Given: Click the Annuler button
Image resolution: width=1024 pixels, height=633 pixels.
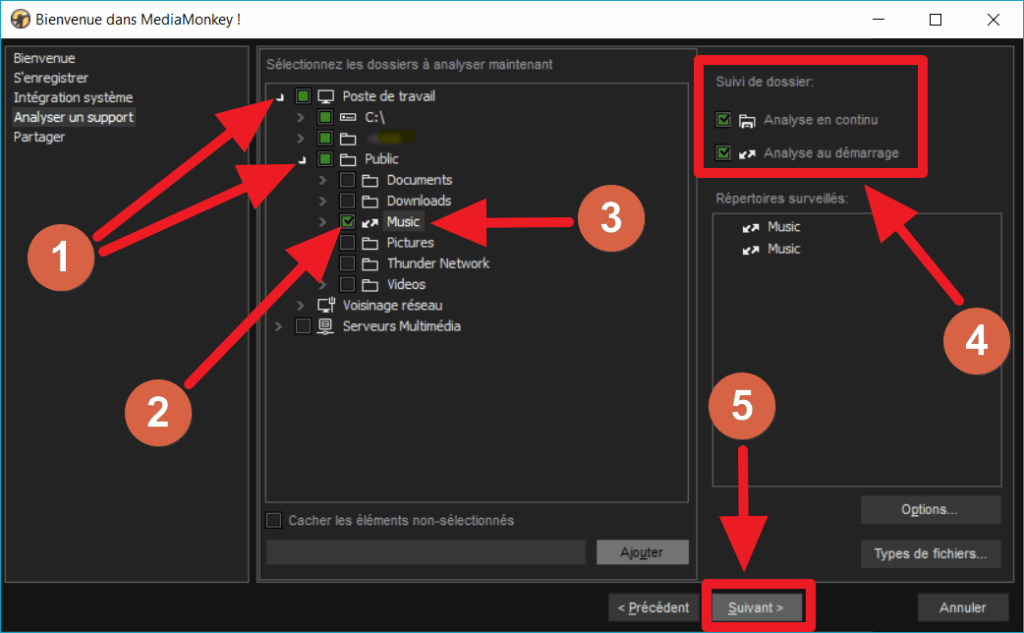Looking at the screenshot, I should pyautogui.click(x=962, y=608).
